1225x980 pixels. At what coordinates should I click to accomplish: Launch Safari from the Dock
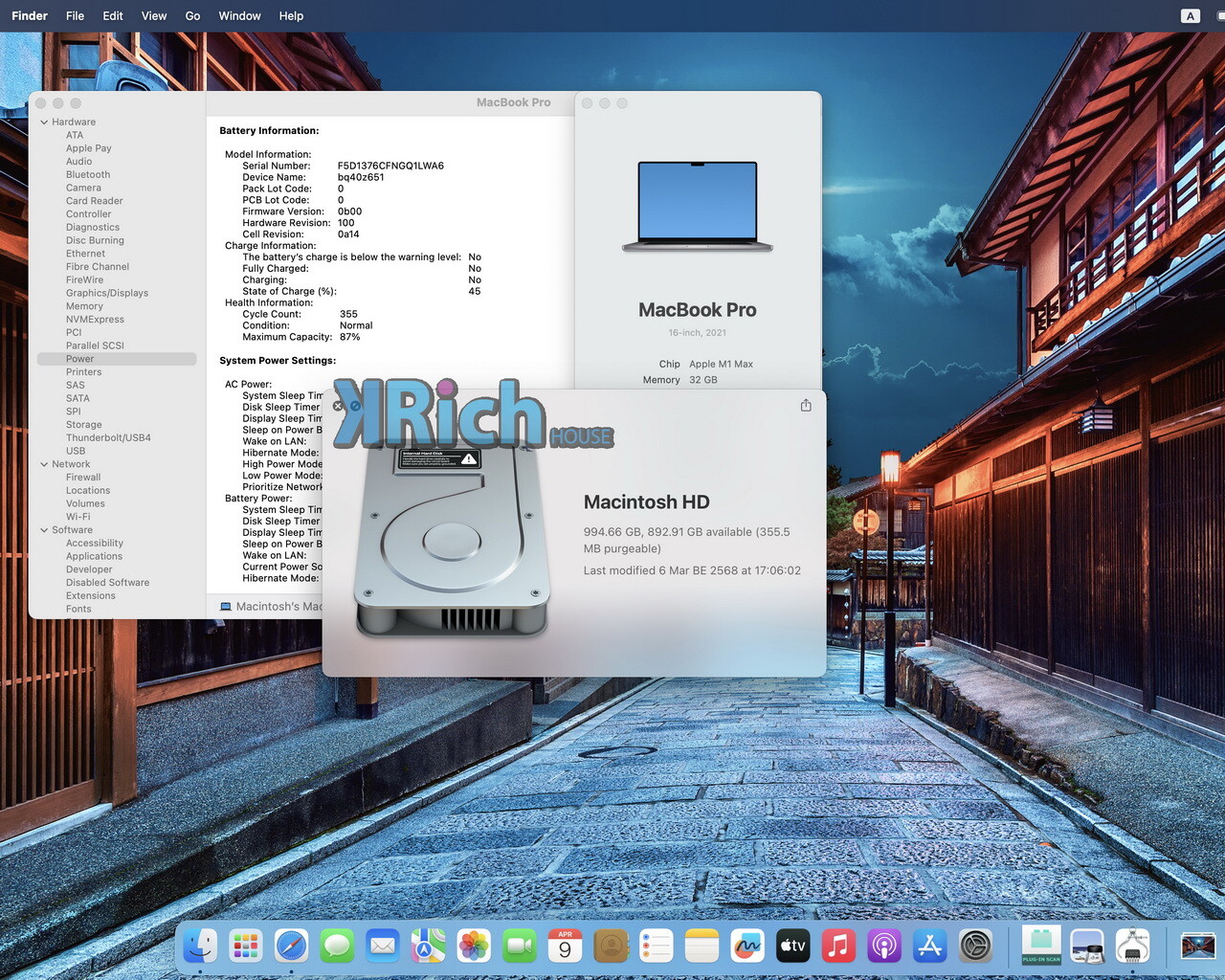(x=291, y=947)
